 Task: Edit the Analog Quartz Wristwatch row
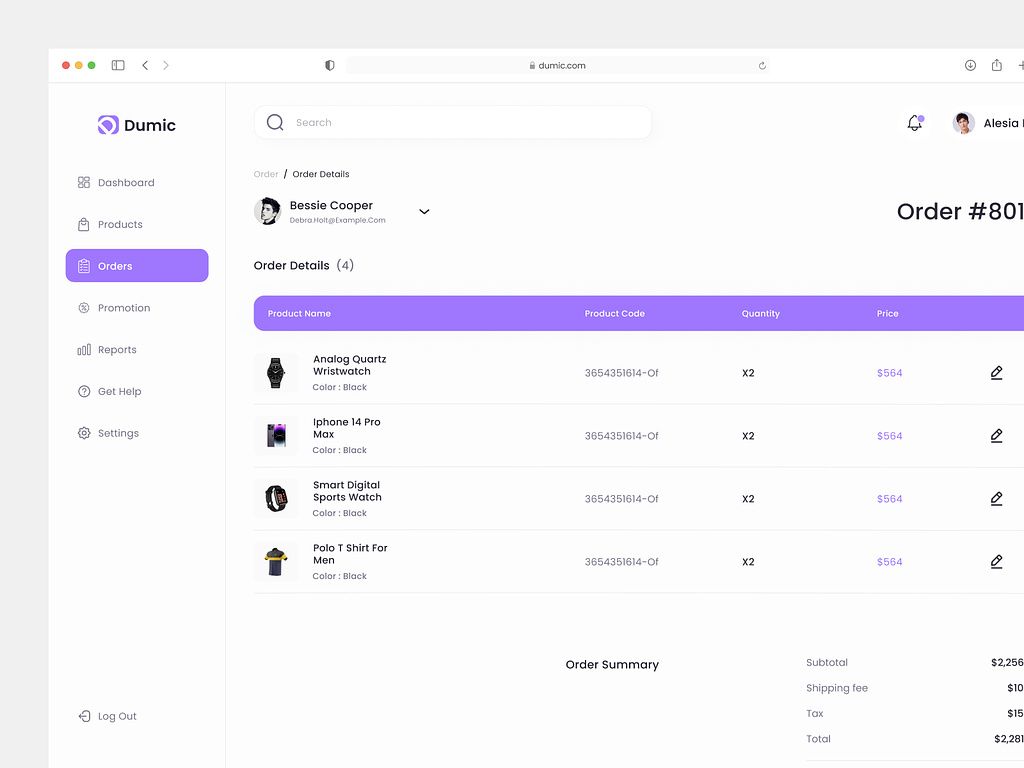point(996,373)
